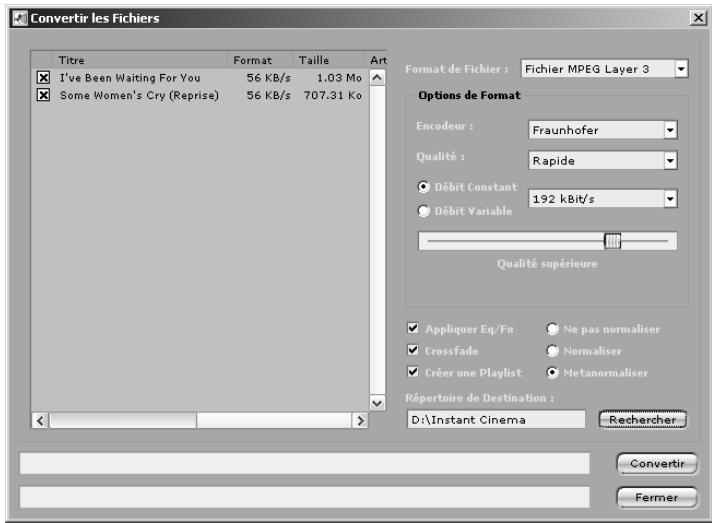The image size is (712, 523).
Task: Select the Ne pas normaliser option
Action: (x=553, y=329)
